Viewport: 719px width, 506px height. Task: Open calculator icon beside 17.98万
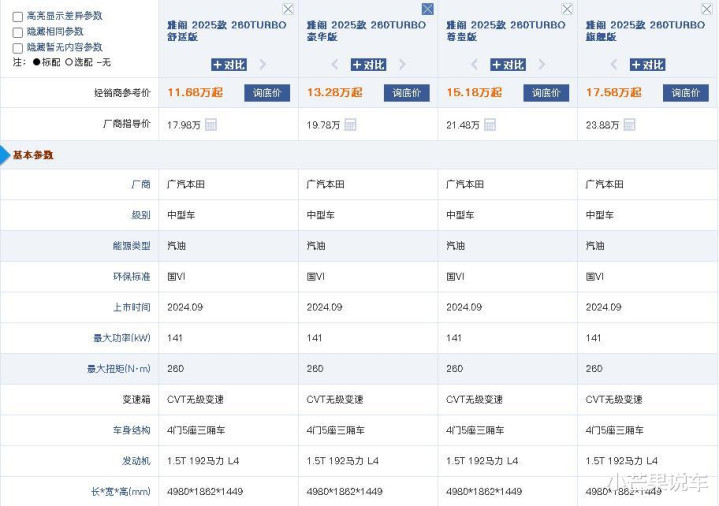211,124
